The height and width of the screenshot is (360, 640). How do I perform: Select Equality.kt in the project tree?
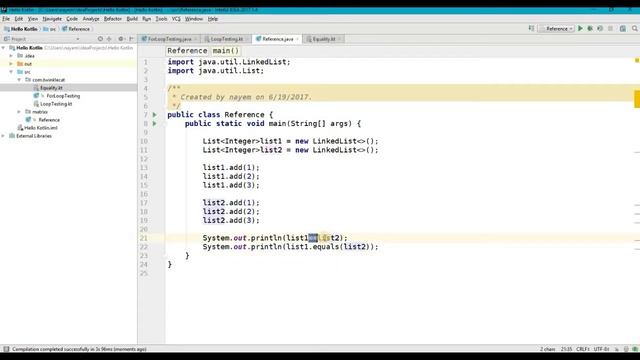click(x=51, y=88)
